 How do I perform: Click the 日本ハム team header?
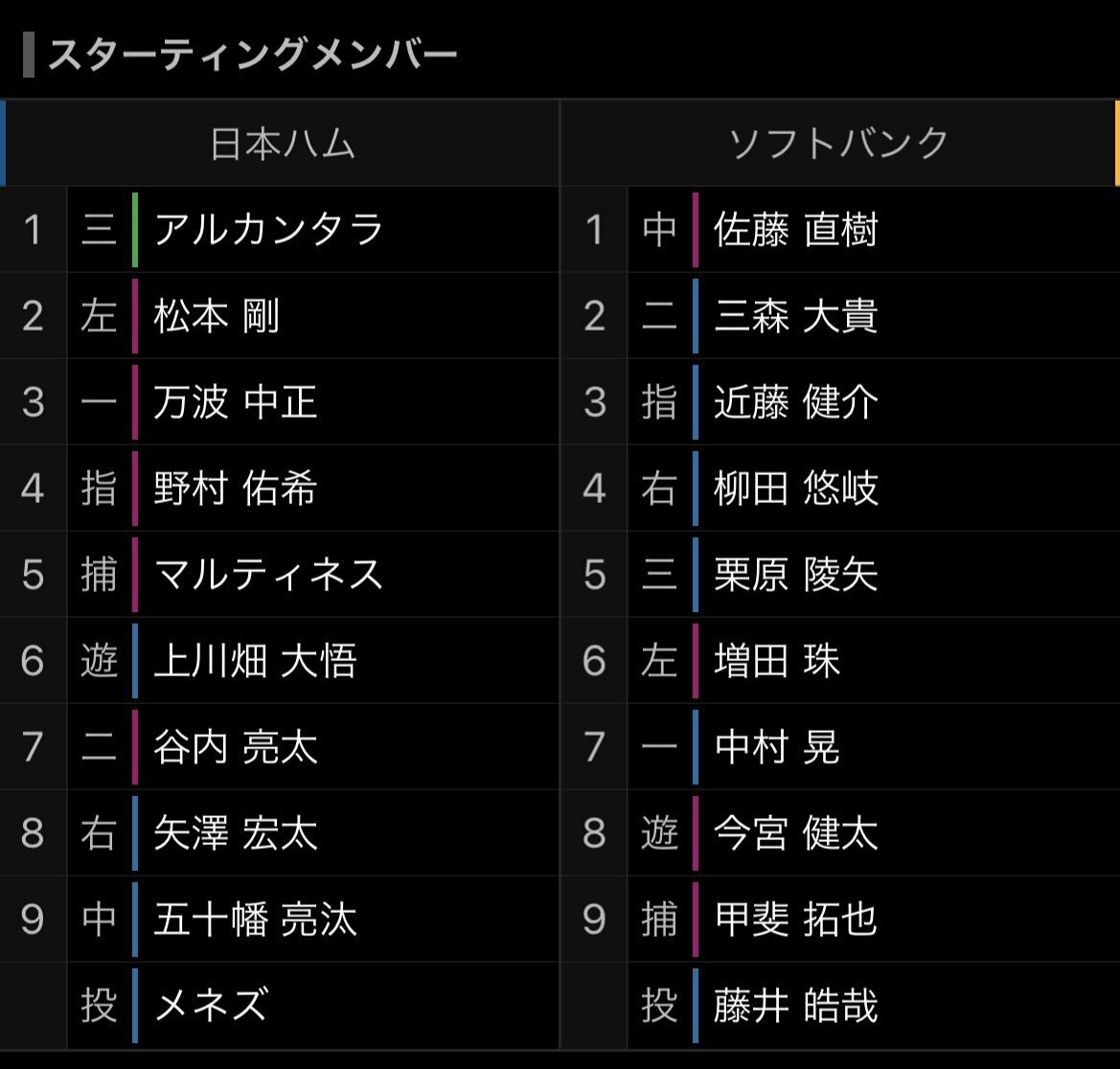pyautogui.click(x=282, y=144)
